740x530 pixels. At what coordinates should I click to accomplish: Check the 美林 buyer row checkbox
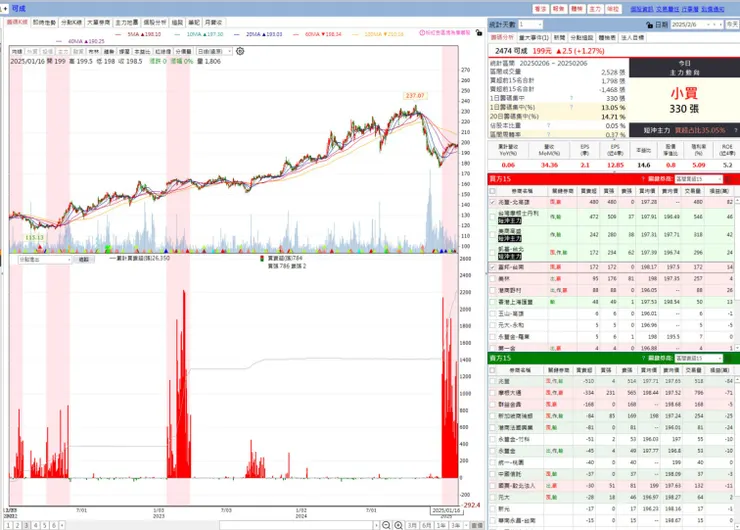(493, 279)
